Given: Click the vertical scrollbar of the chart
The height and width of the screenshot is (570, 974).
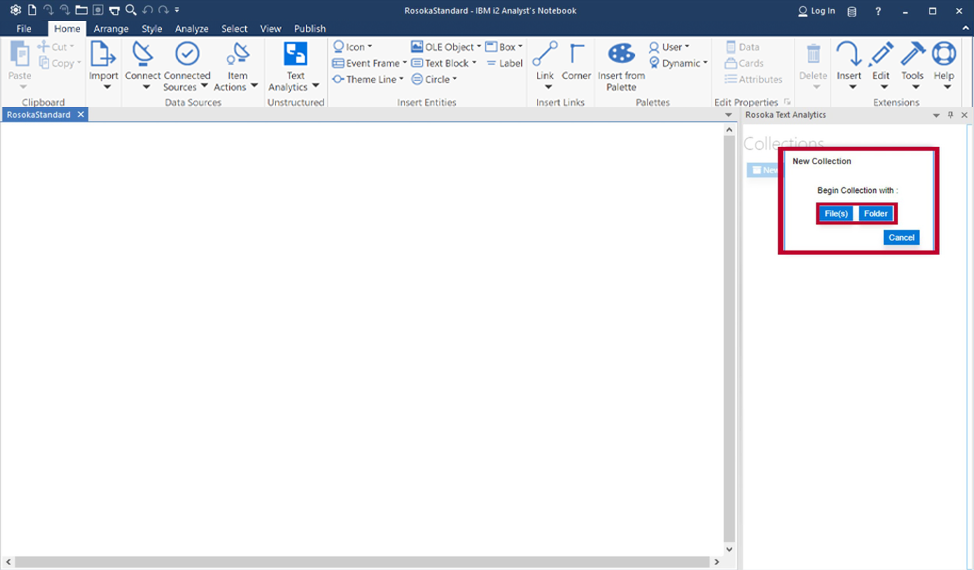Looking at the screenshot, I should (x=729, y=340).
